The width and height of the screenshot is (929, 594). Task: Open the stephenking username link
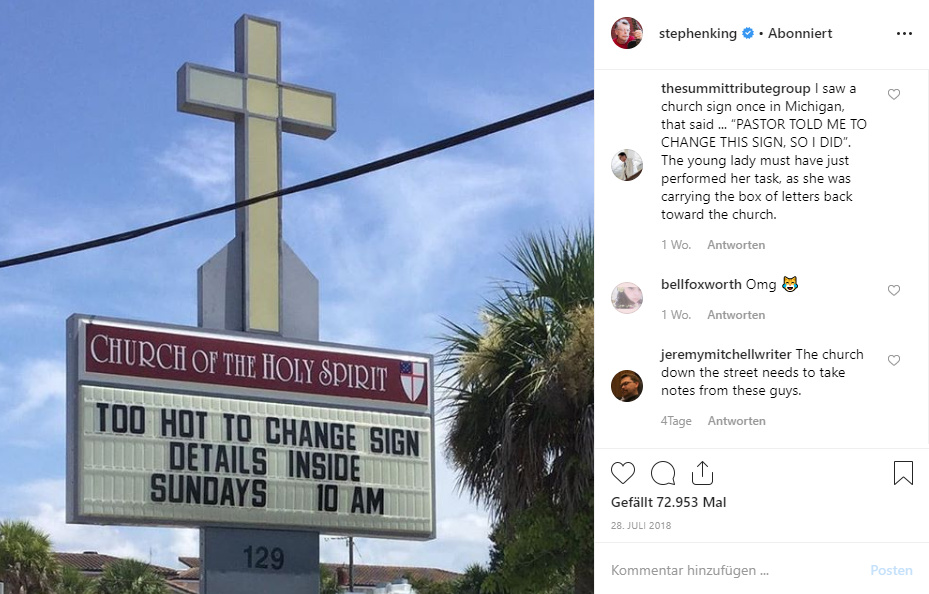click(698, 33)
